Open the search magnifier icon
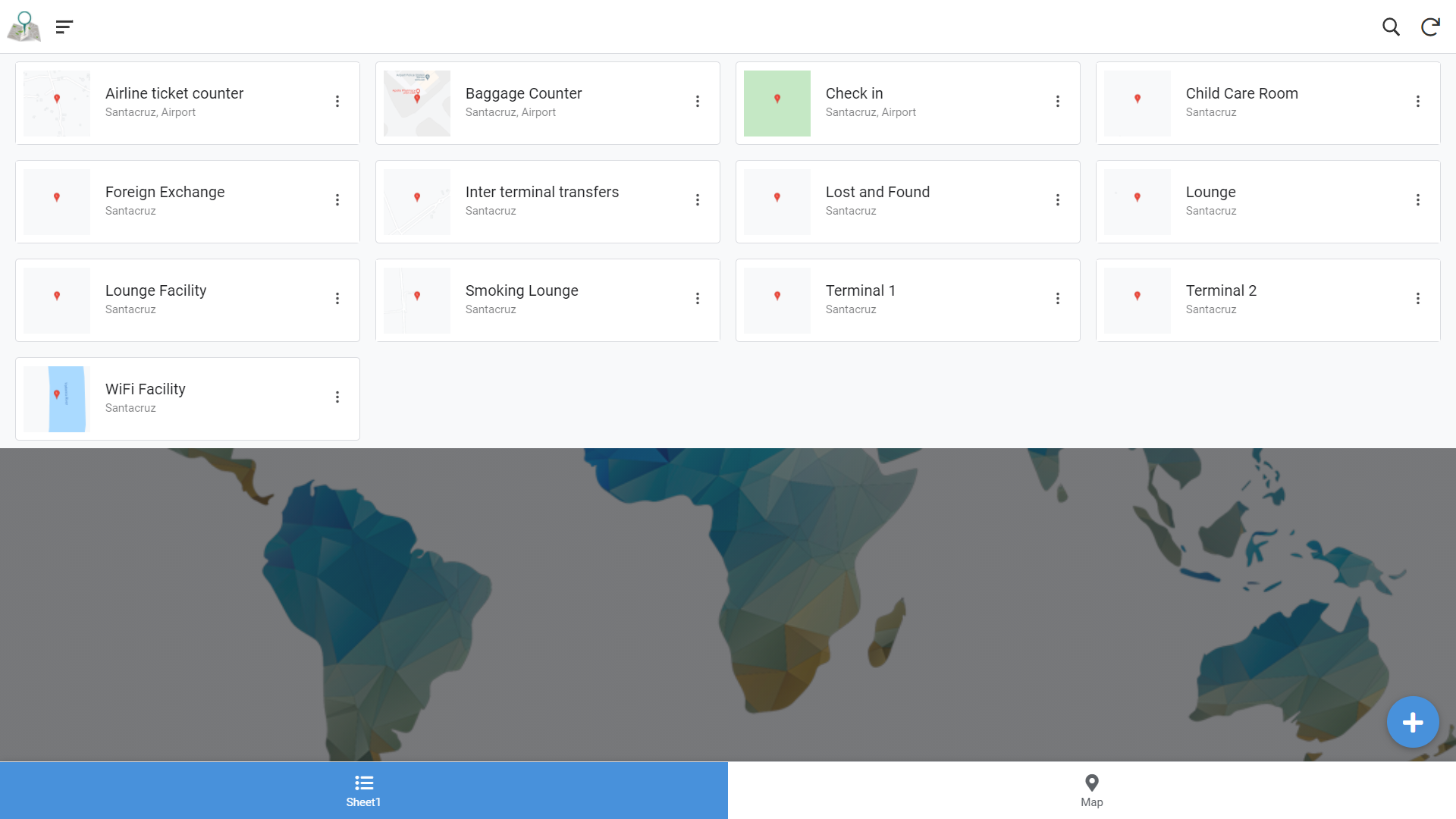This screenshot has height=819, width=1456. (x=1390, y=27)
